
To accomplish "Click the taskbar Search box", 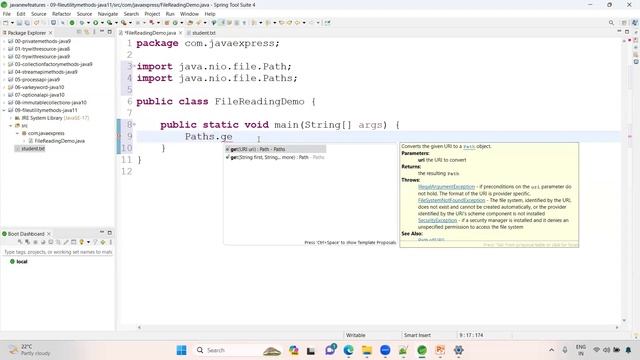I will click(238, 350).
